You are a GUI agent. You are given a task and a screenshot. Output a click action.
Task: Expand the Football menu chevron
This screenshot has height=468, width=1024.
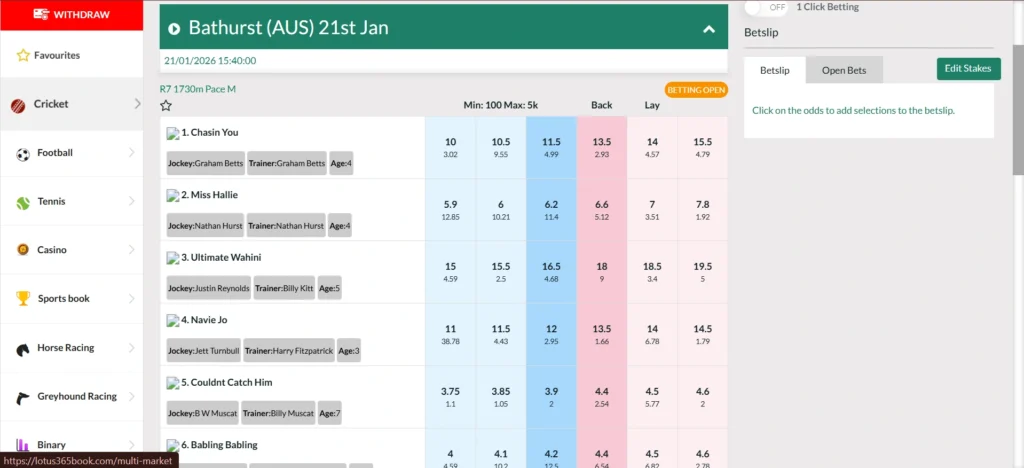[x=131, y=153]
